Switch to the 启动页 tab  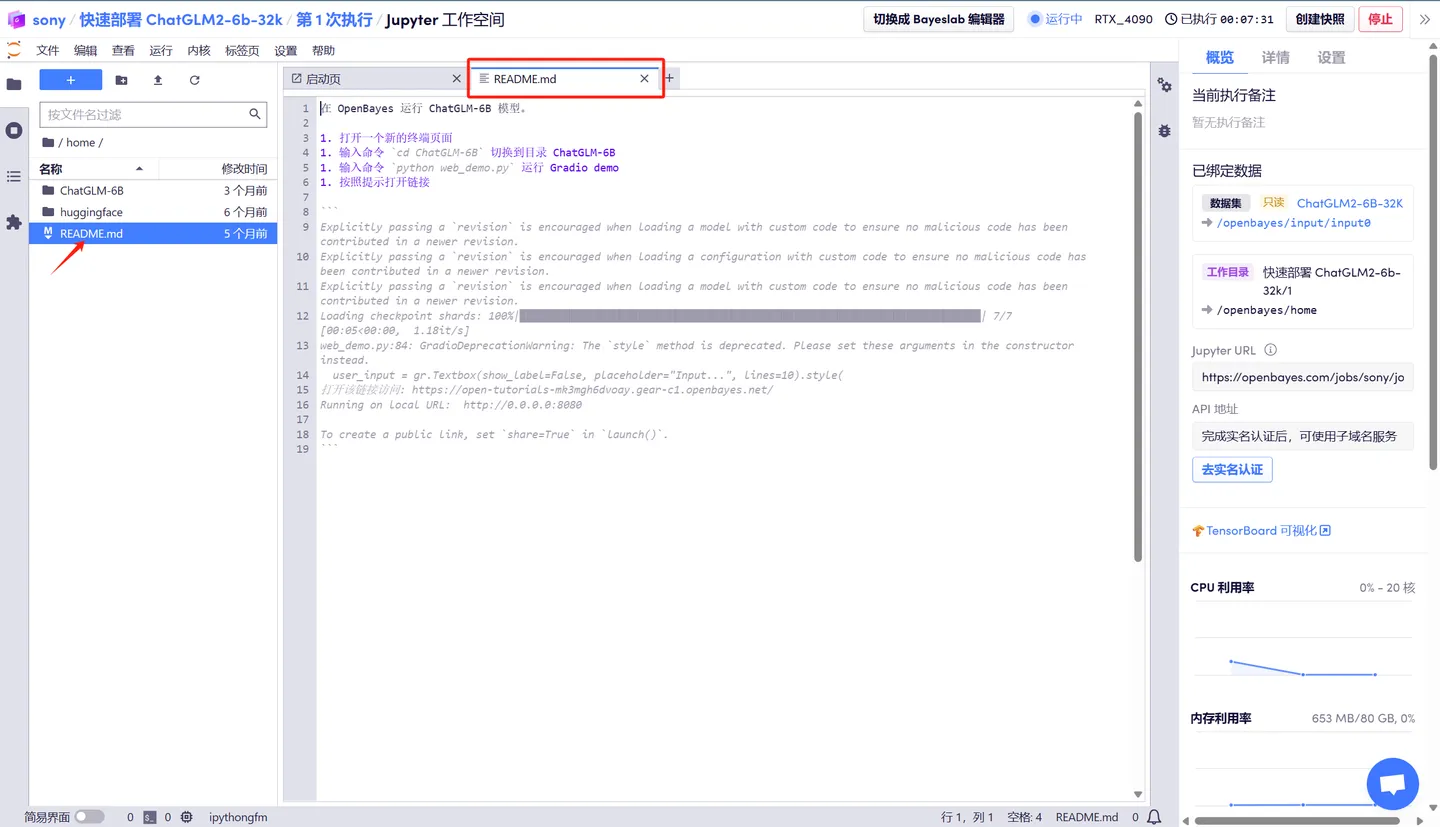[x=375, y=78]
